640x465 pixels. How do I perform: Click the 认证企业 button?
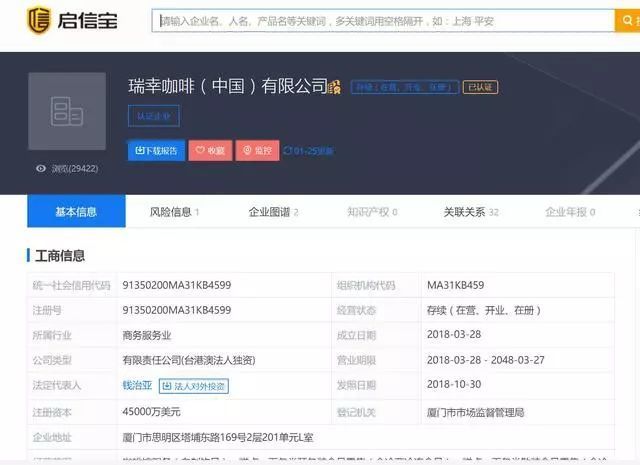pos(154,116)
